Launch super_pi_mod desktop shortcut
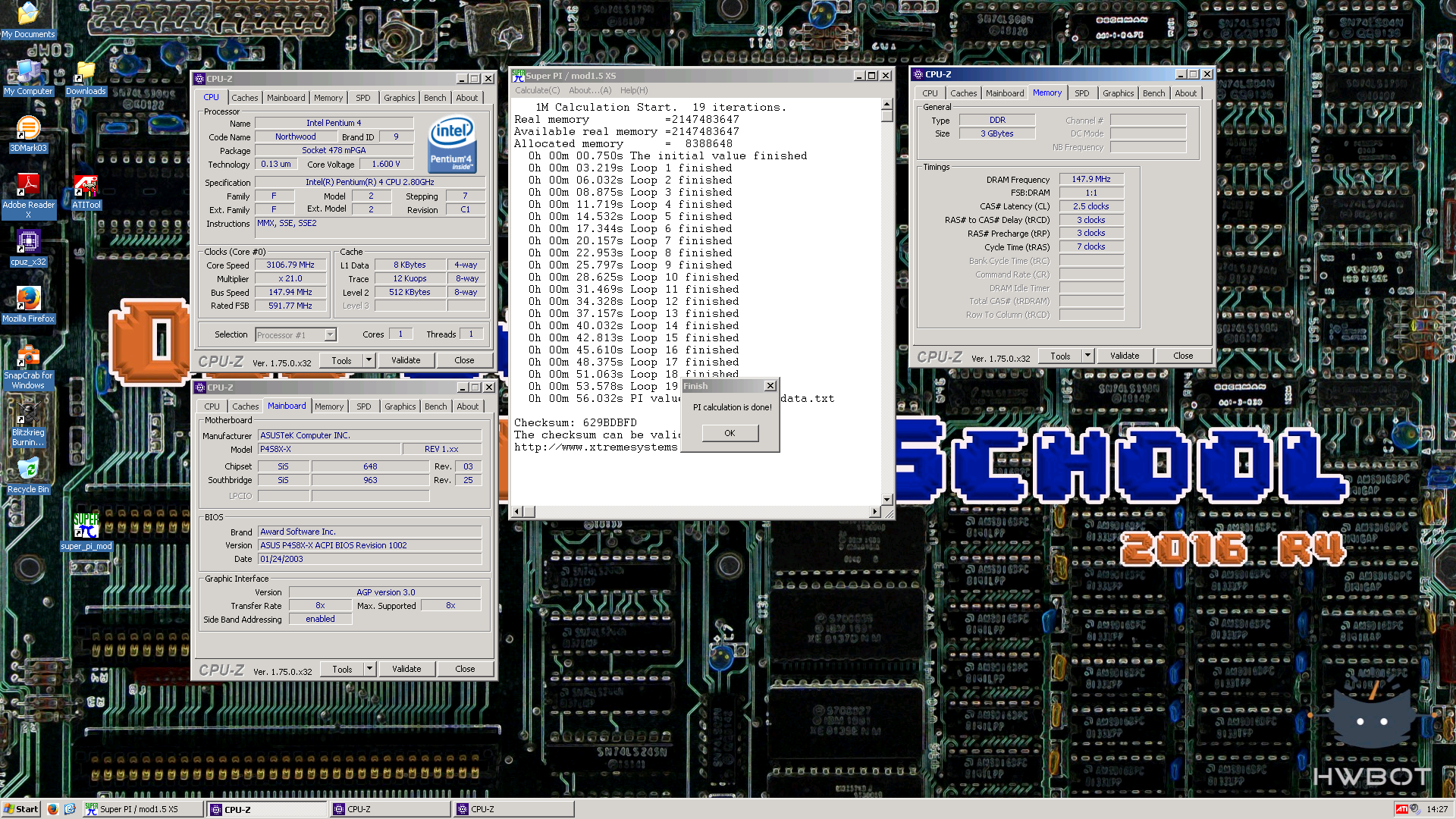Screen dimensions: 1456x819 click(86, 532)
